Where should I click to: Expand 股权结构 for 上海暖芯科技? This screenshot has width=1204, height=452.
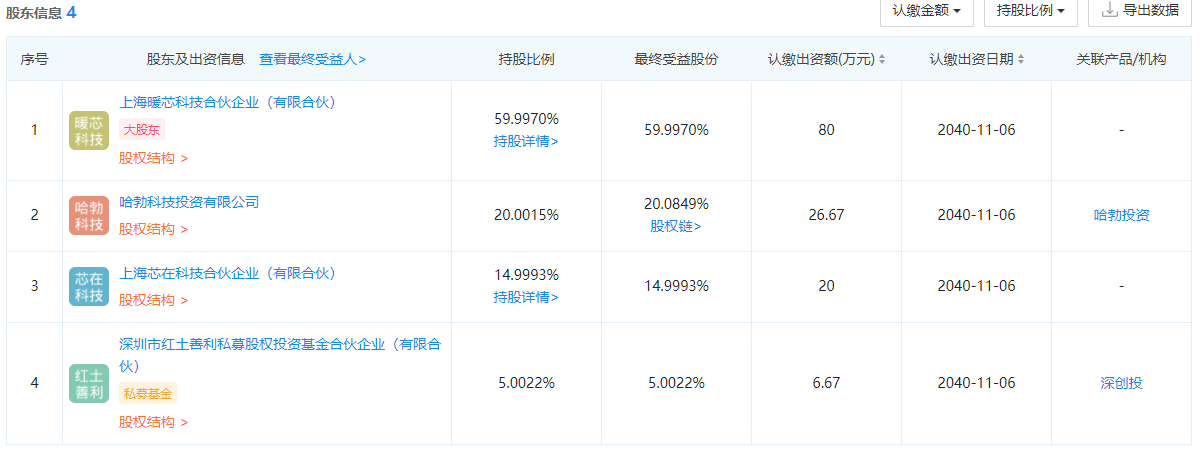point(153,158)
